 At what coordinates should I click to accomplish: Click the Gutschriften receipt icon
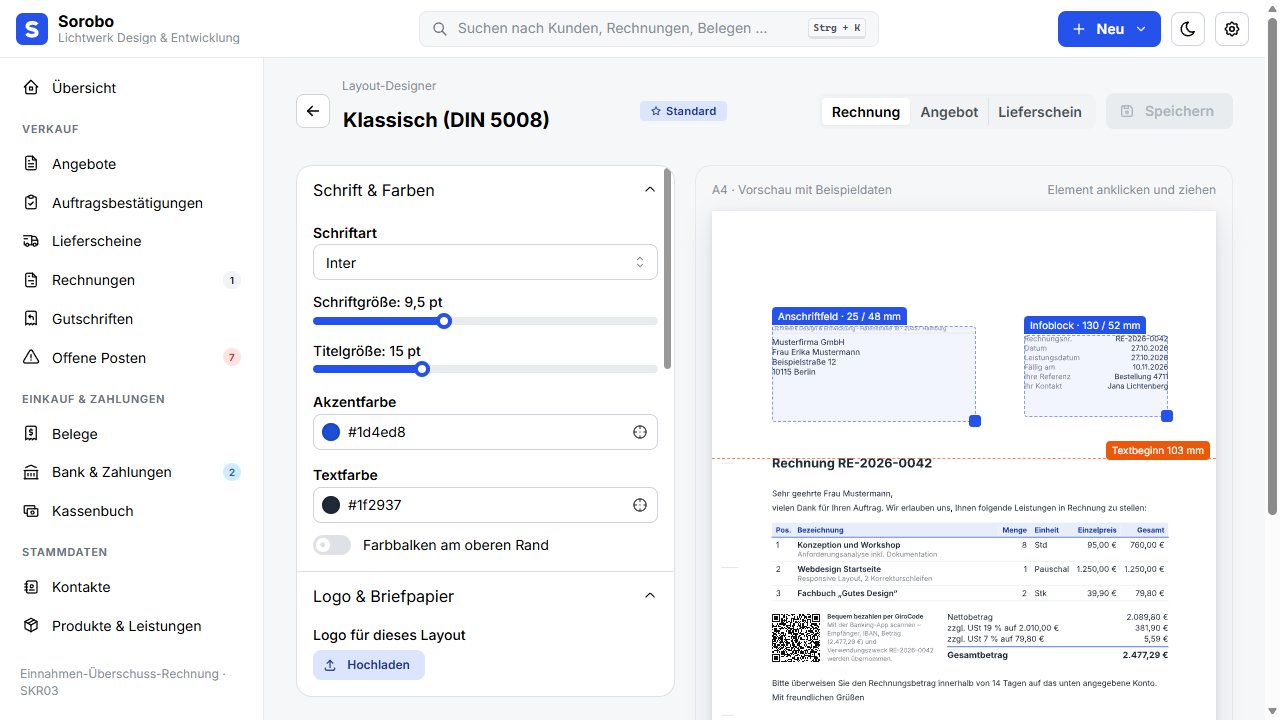[32, 319]
